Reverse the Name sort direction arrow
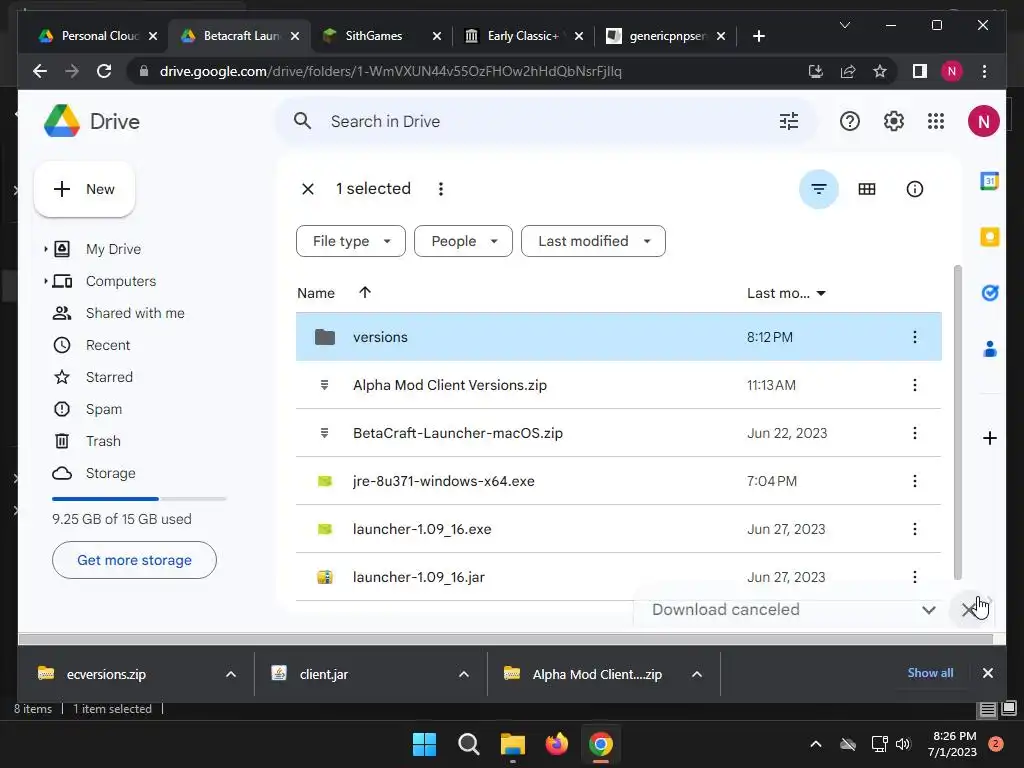The image size is (1024, 768). [365, 293]
